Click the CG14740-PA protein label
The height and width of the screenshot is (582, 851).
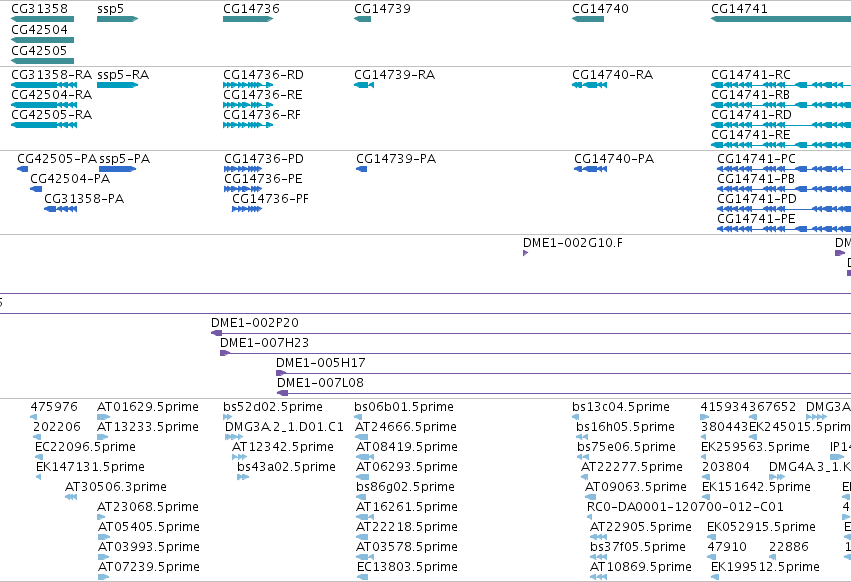point(614,159)
